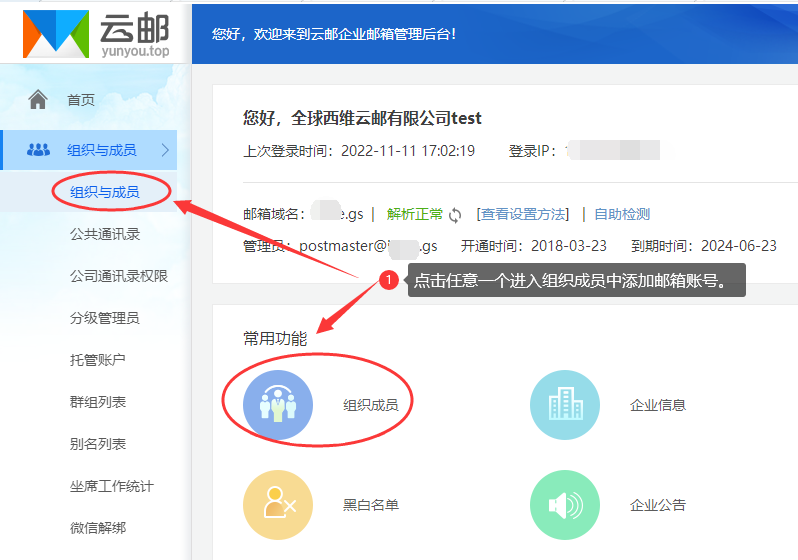Image resolution: width=798 pixels, height=560 pixels.
Task: Open the 黑白名单 yellow user icon
Action: click(278, 505)
